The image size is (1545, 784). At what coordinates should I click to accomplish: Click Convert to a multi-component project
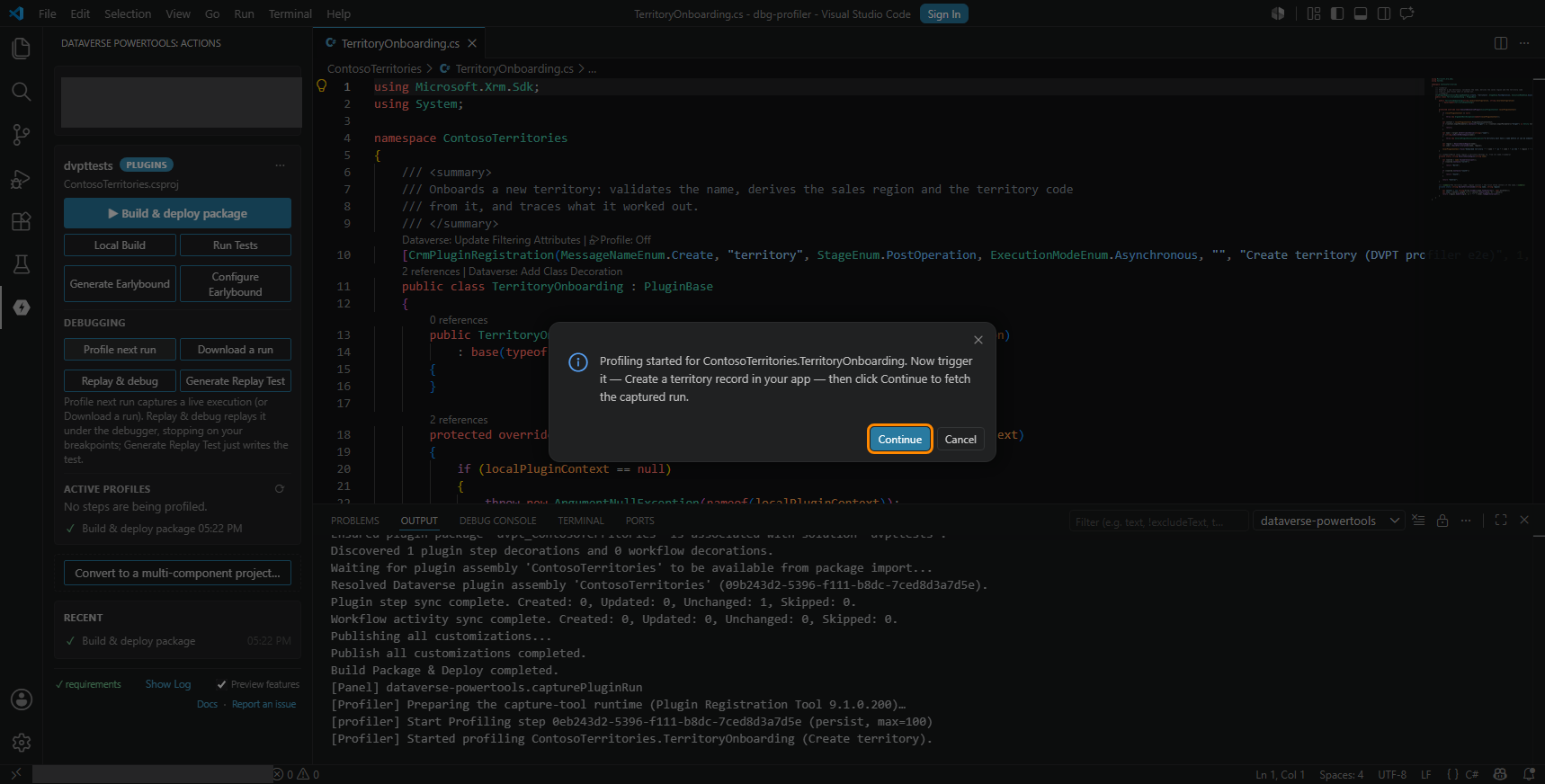pos(177,573)
